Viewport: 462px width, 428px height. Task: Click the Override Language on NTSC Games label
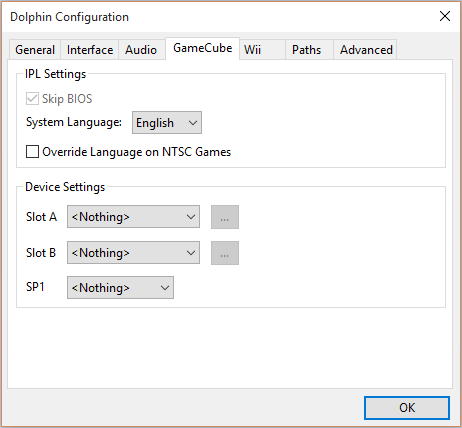(137, 152)
